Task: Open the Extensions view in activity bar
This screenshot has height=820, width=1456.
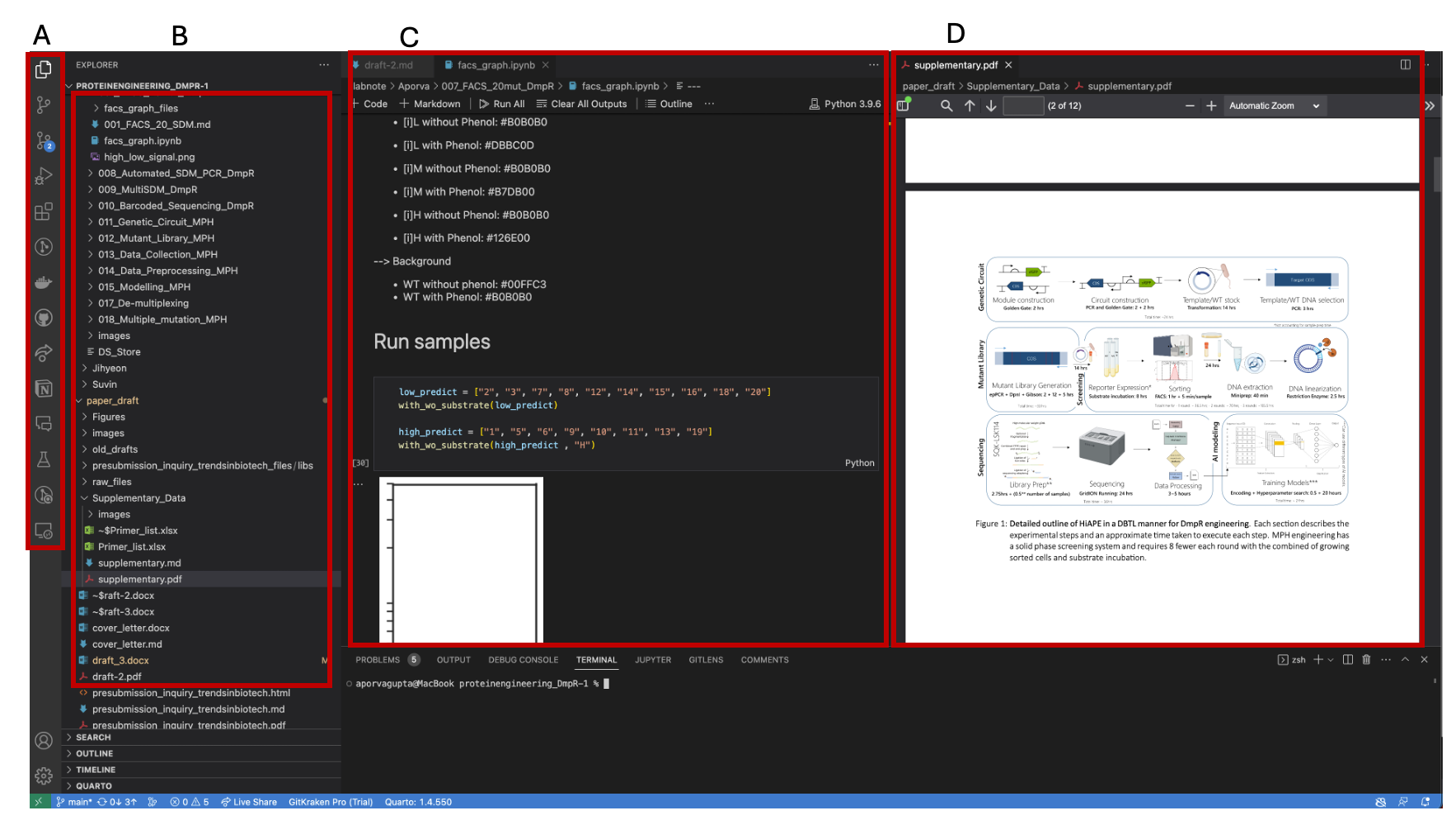Action: pos(44,212)
